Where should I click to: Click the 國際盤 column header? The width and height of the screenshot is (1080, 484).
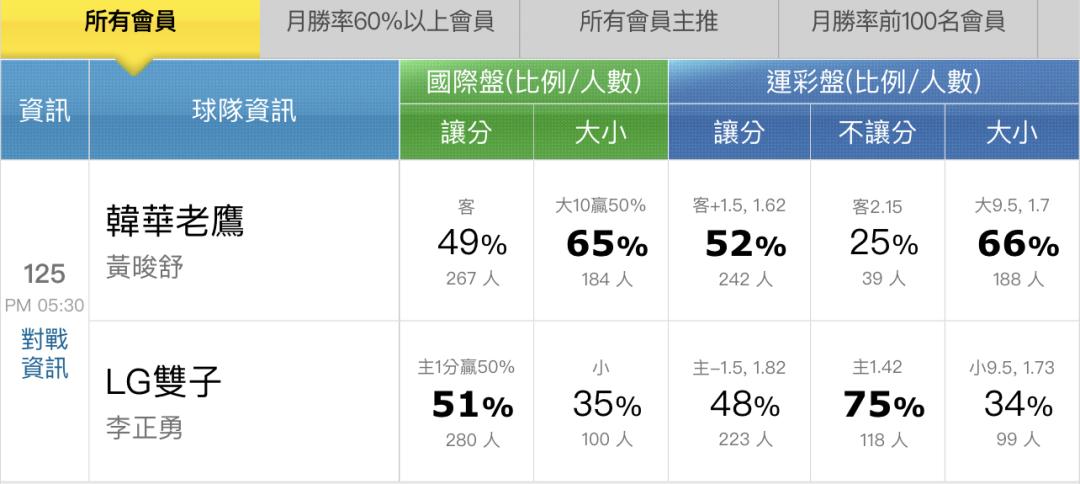(x=533, y=82)
